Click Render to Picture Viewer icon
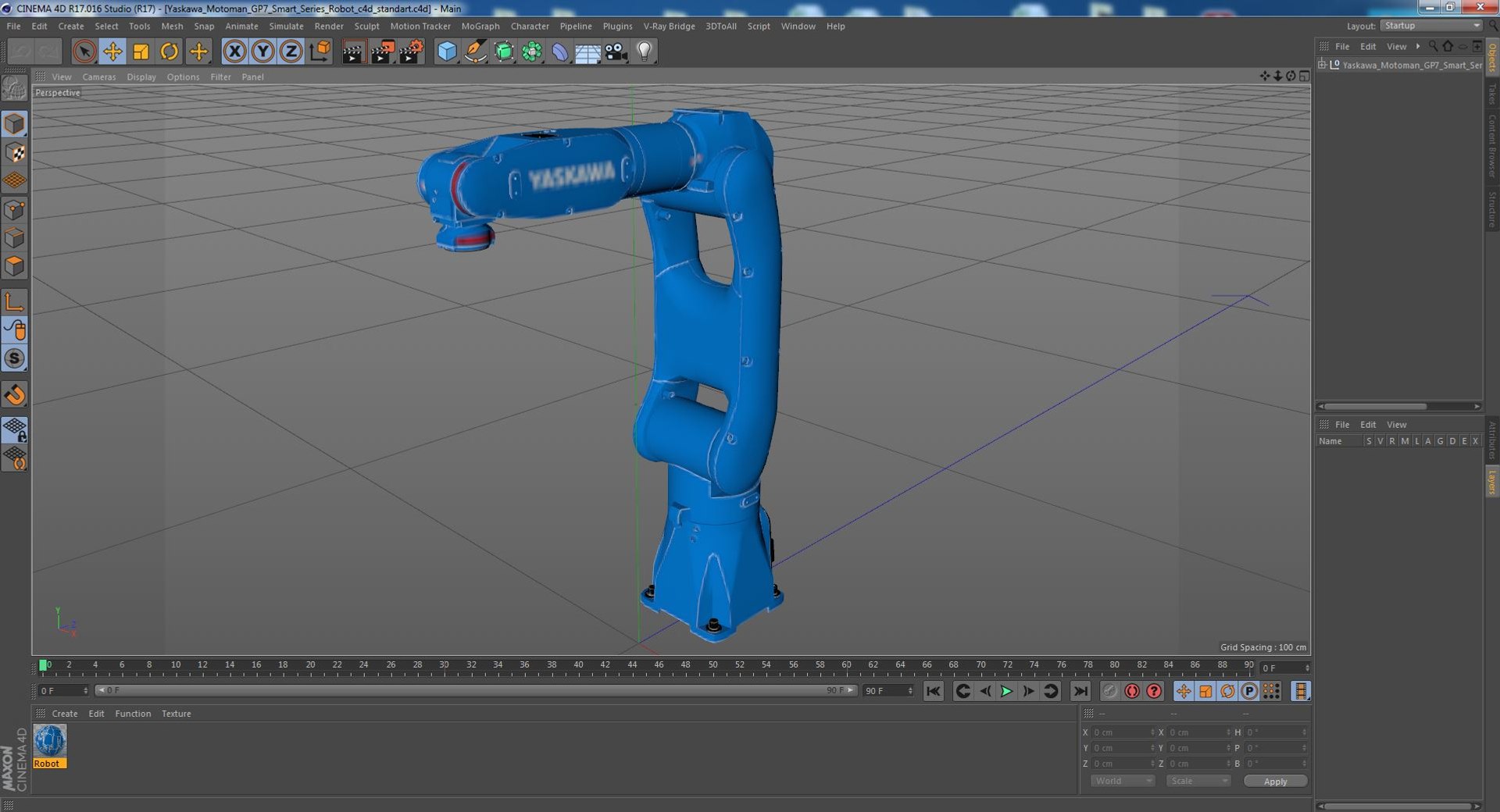Screen dimensions: 1500x812 click(382, 52)
